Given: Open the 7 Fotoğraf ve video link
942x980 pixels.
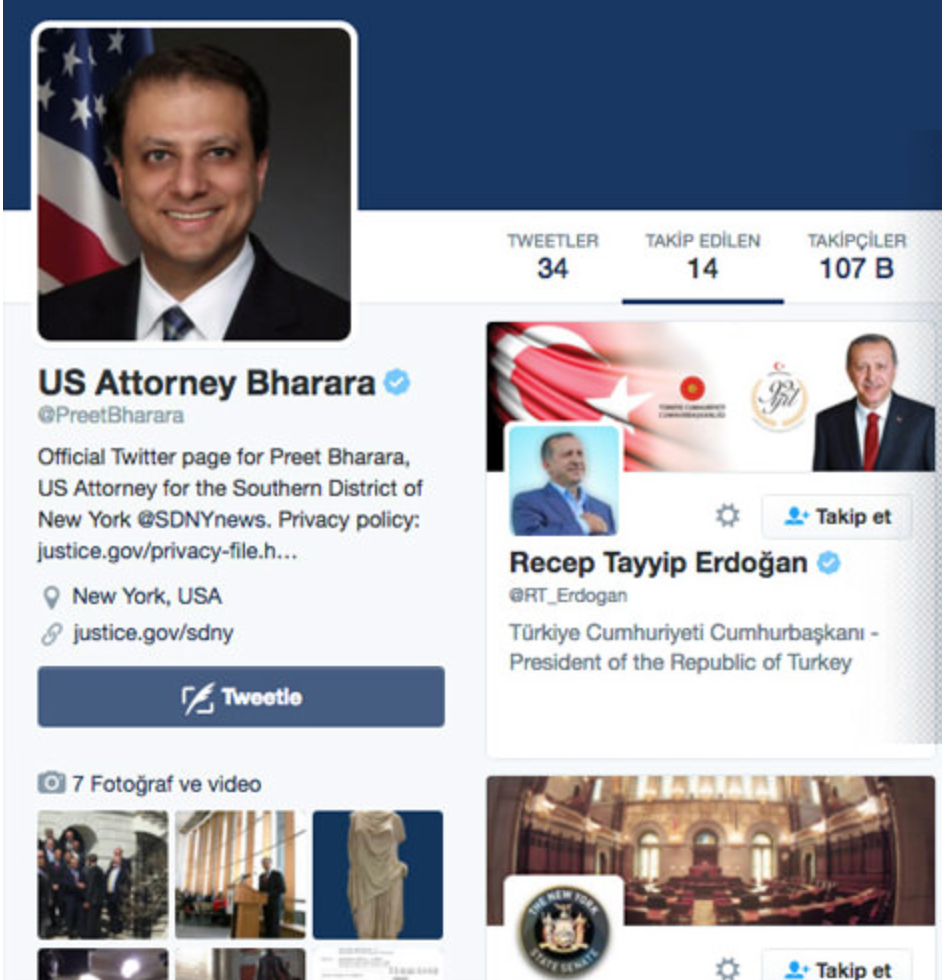Looking at the screenshot, I should click(166, 784).
